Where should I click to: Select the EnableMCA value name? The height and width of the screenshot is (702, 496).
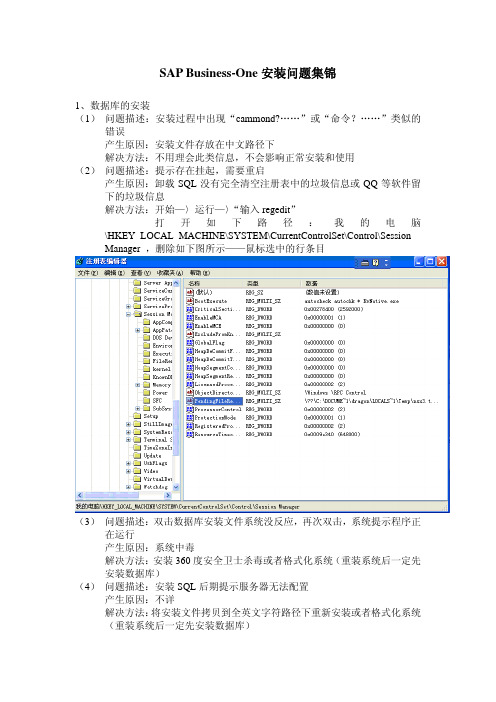pyautogui.click(x=208, y=317)
